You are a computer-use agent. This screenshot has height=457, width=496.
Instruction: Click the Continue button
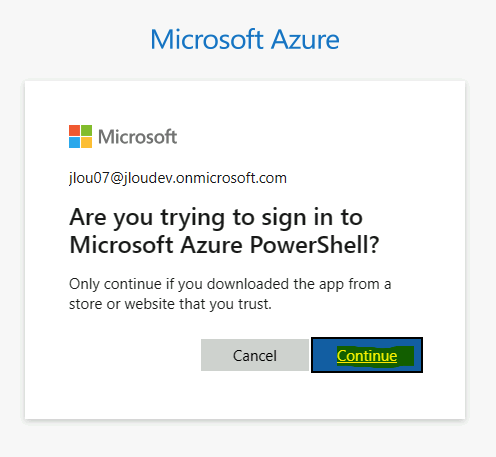coord(367,355)
